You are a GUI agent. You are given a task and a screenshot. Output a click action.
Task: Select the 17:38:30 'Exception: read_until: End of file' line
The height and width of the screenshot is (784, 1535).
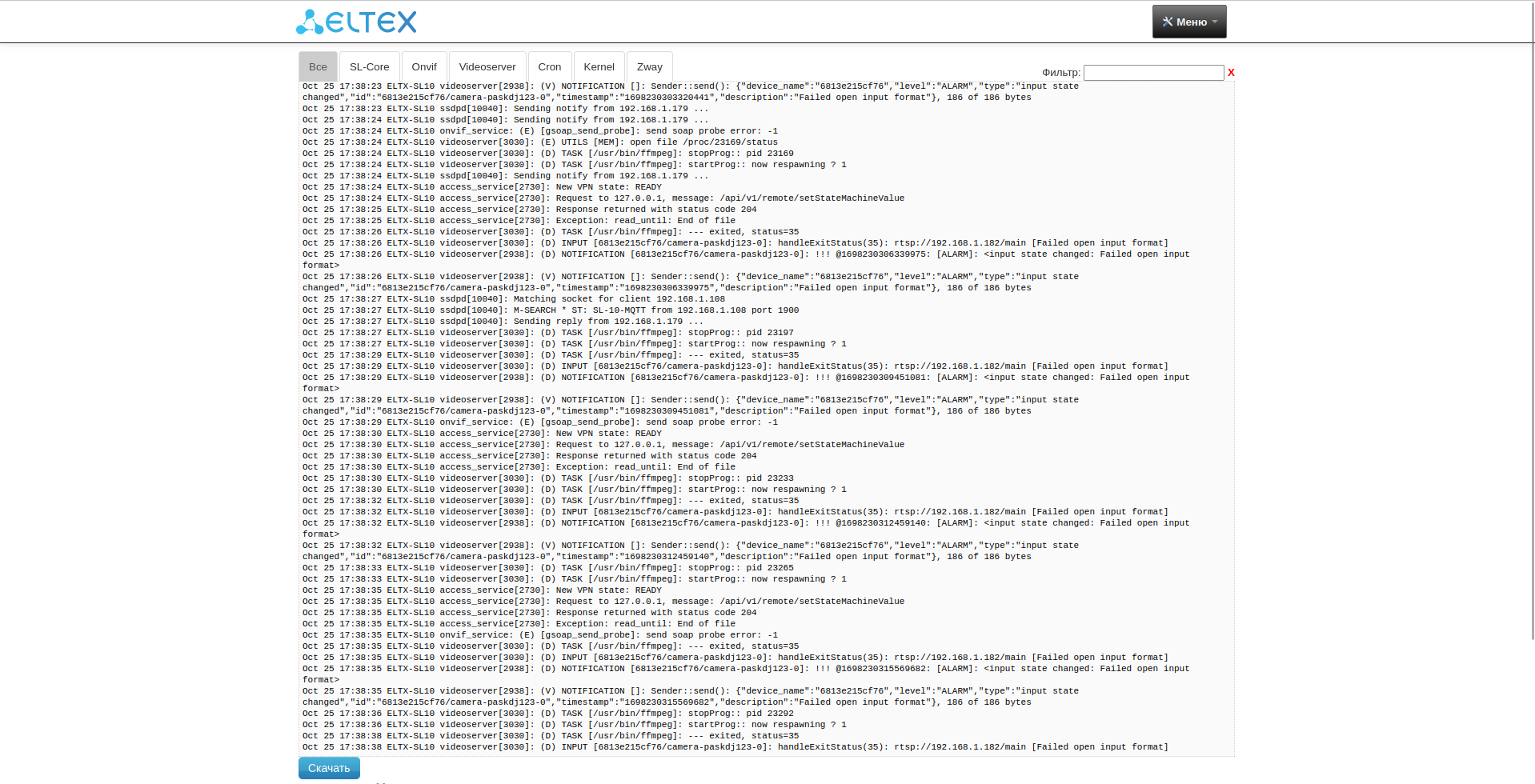(519, 467)
